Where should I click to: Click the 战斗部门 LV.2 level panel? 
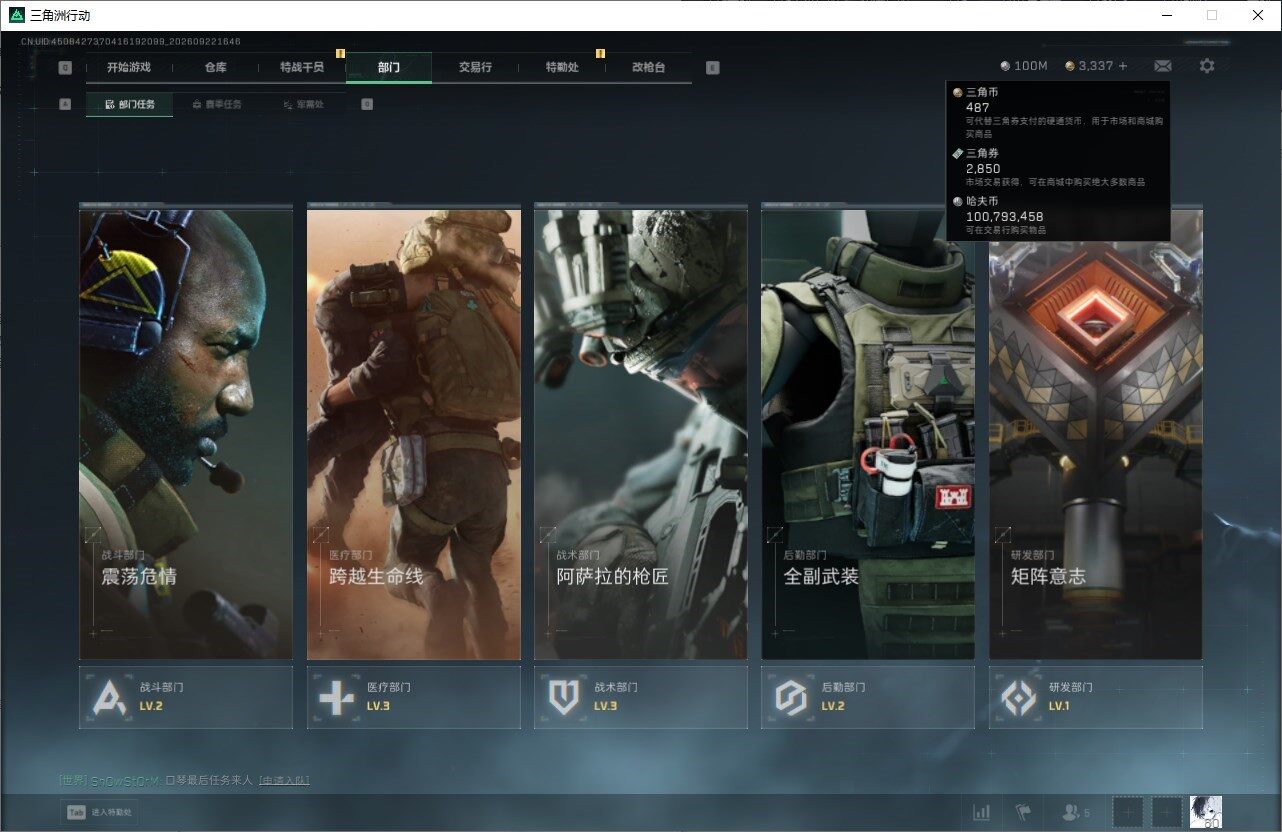point(186,697)
